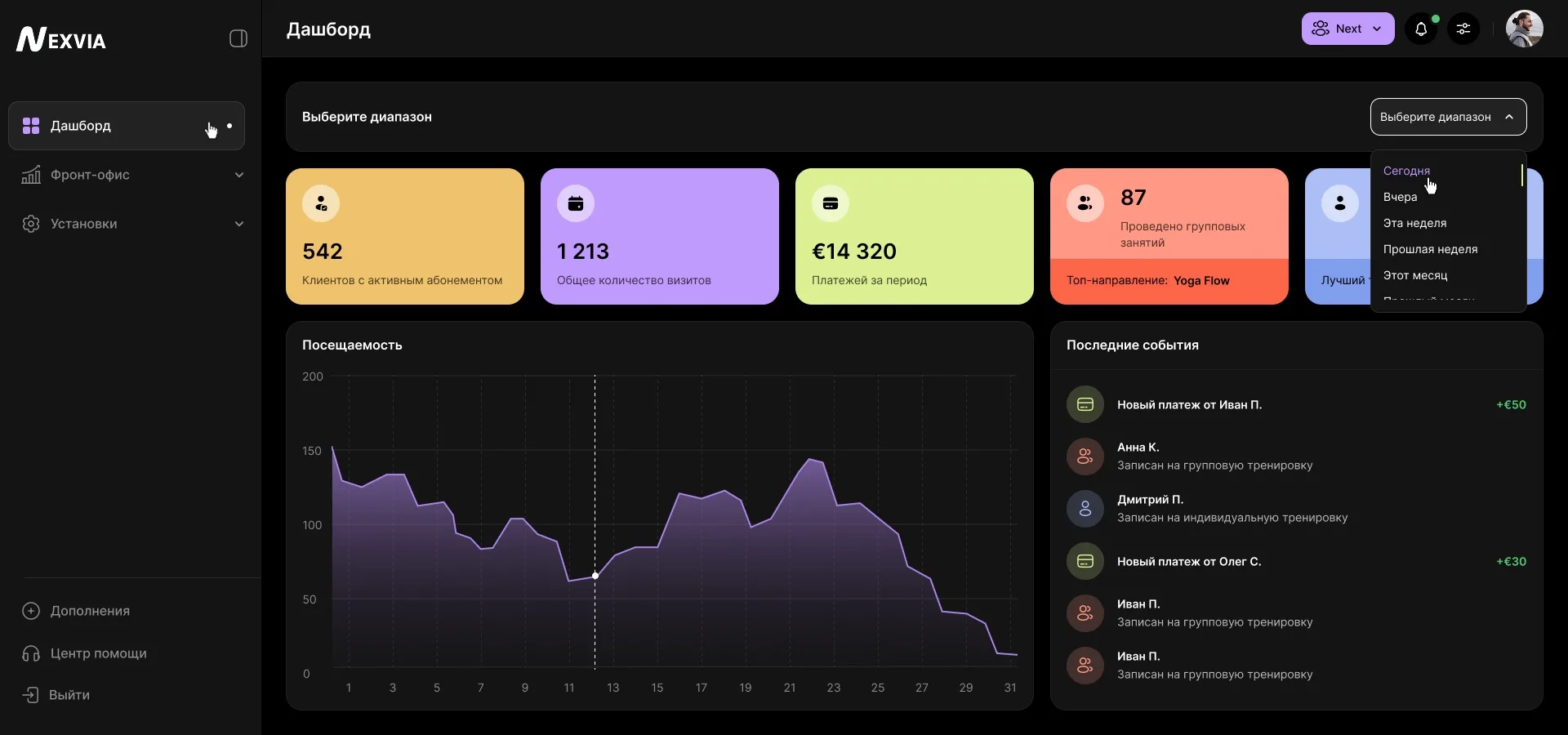1568x735 pixels.
Task: Click the highlighted data point on attendance chart
Action: [595, 576]
